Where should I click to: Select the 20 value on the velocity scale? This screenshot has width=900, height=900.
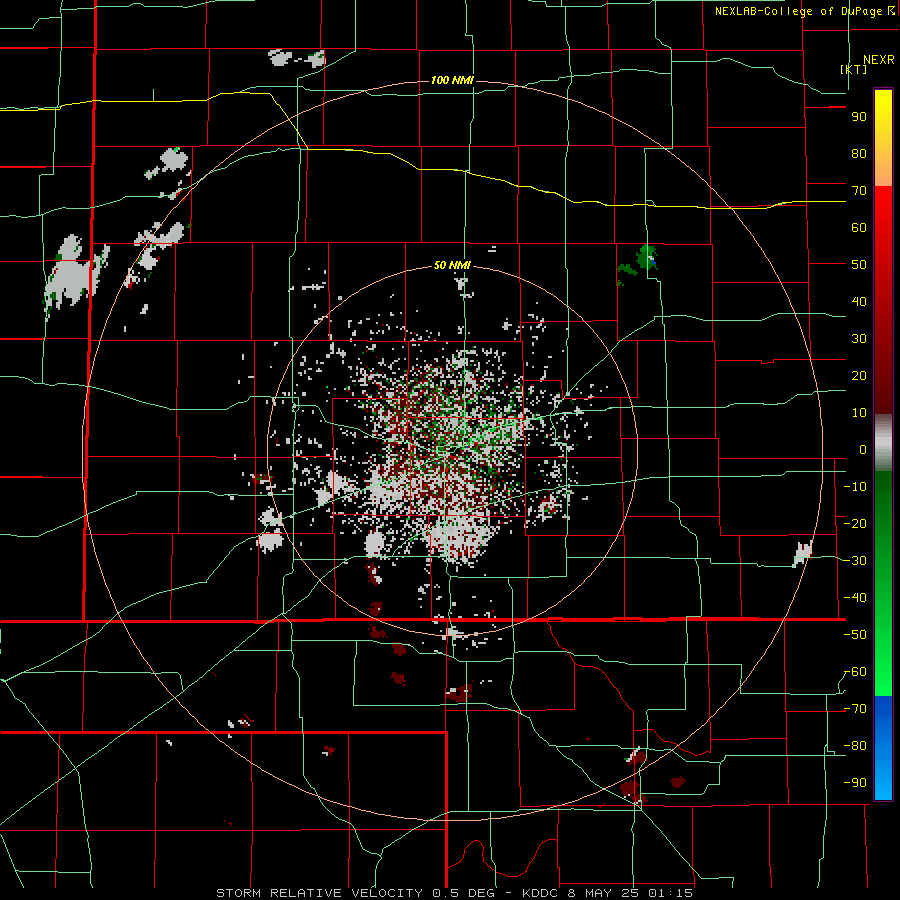(859, 375)
